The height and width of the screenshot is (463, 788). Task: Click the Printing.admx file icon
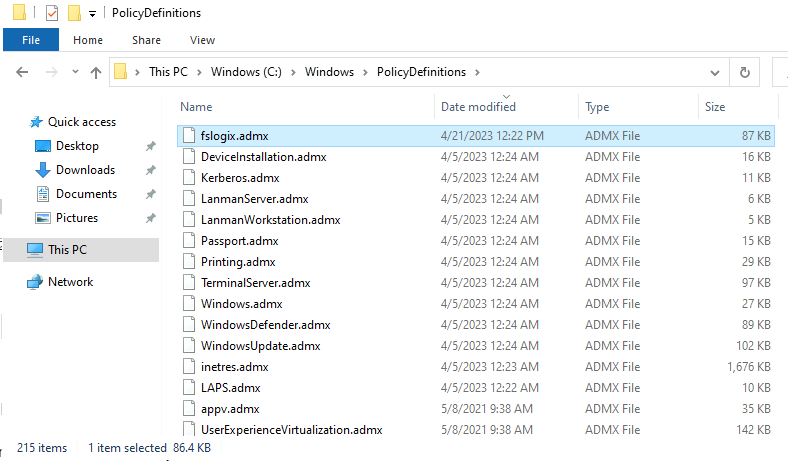click(x=189, y=261)
